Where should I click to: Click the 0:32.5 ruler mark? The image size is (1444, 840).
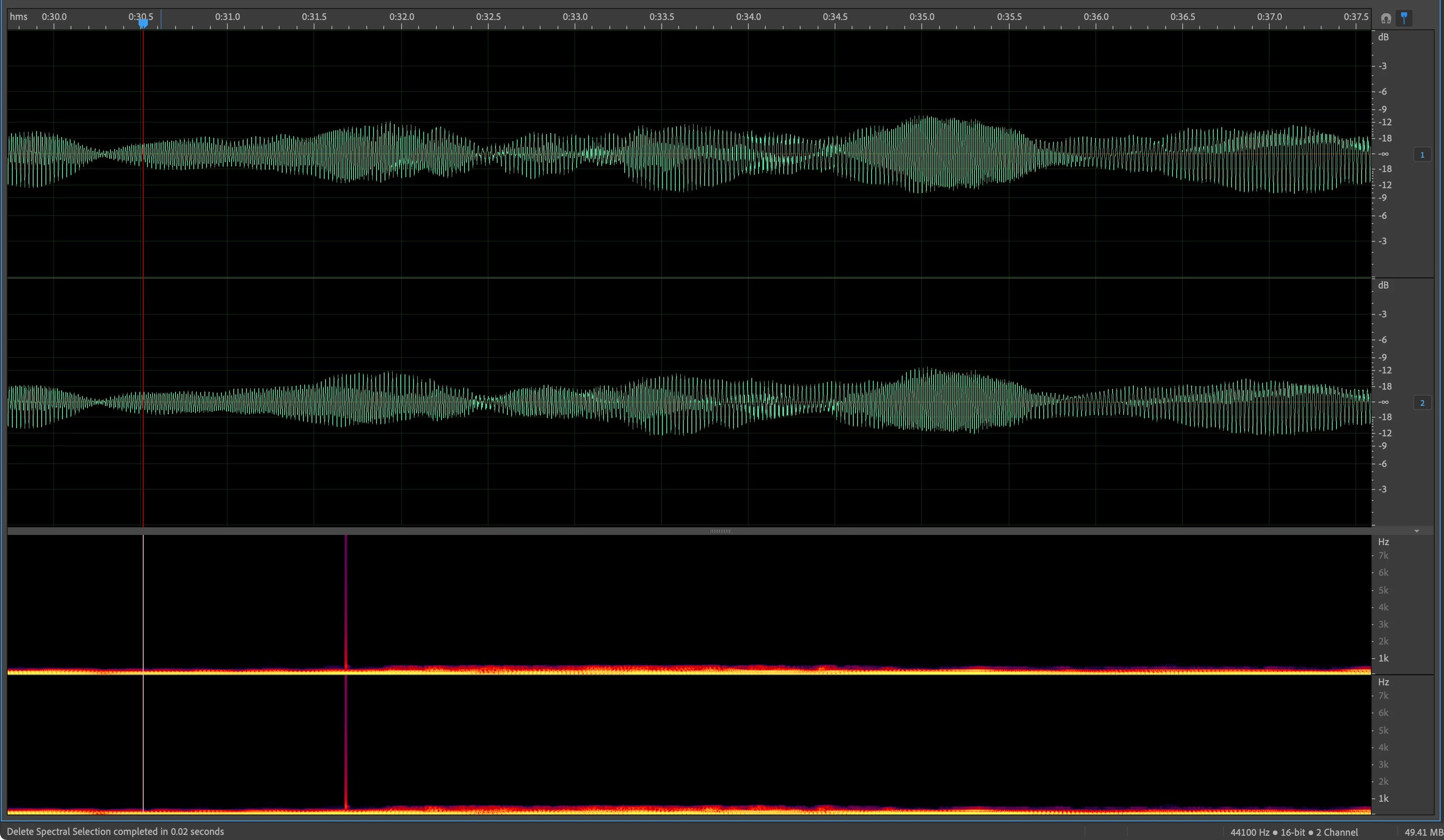(x=488, y=17)
